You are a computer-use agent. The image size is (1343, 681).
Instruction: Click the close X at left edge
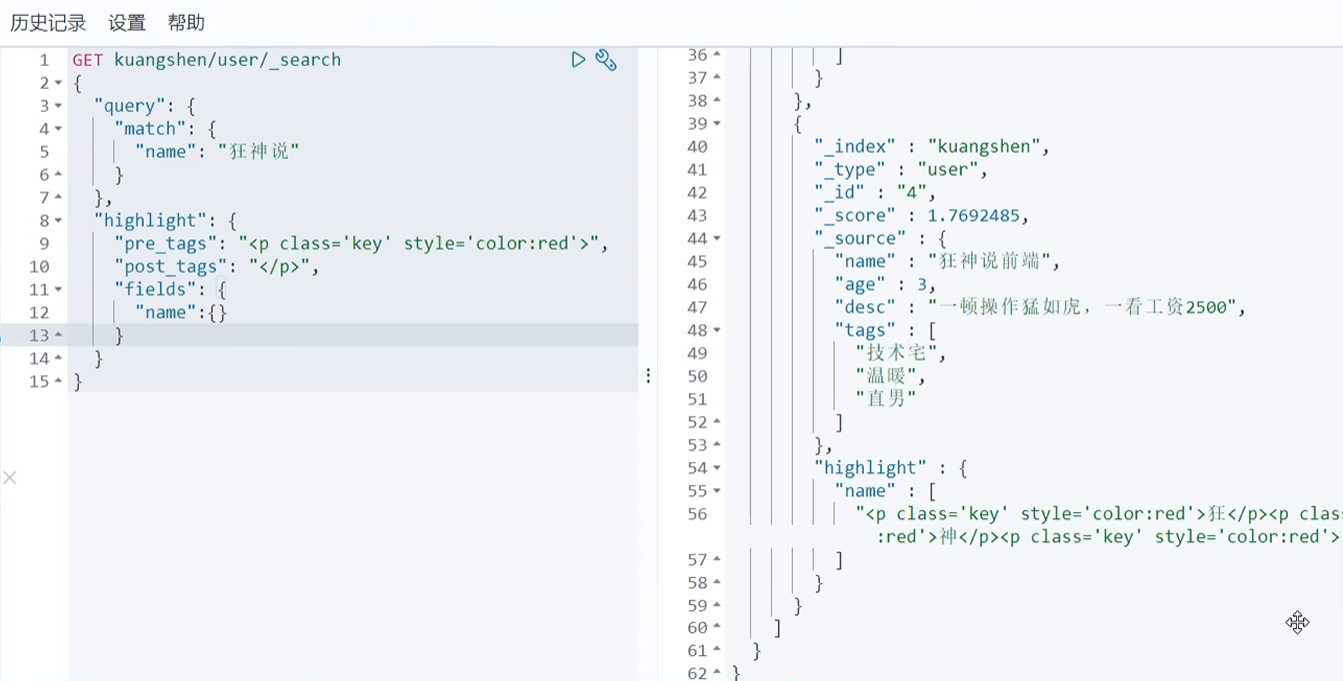point(10,478)
